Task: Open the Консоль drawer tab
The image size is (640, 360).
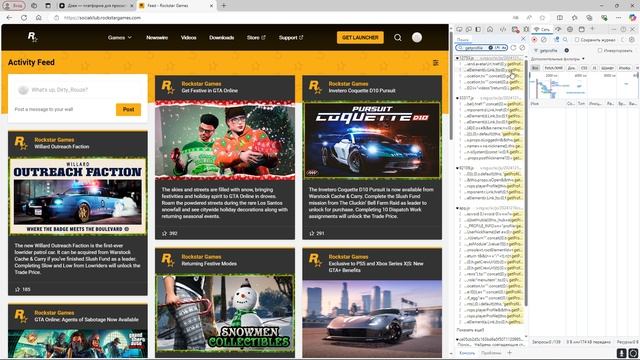Action: pos(467,353)
